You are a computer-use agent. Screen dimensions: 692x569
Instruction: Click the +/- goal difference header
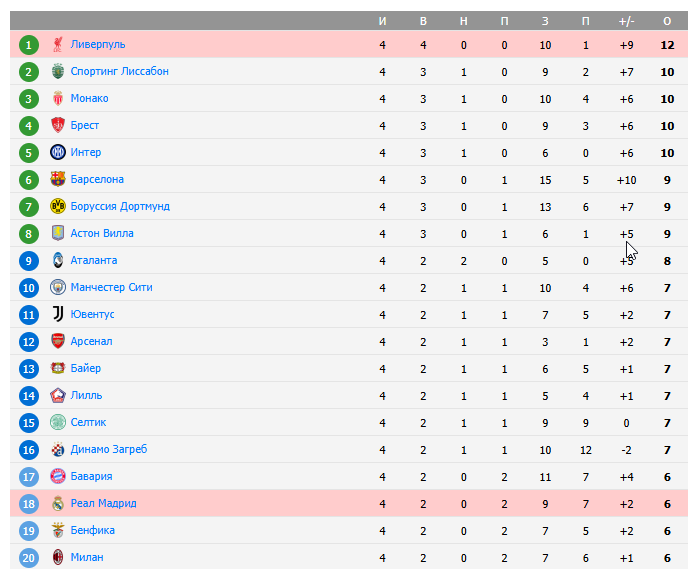click(x=627, y=21)
